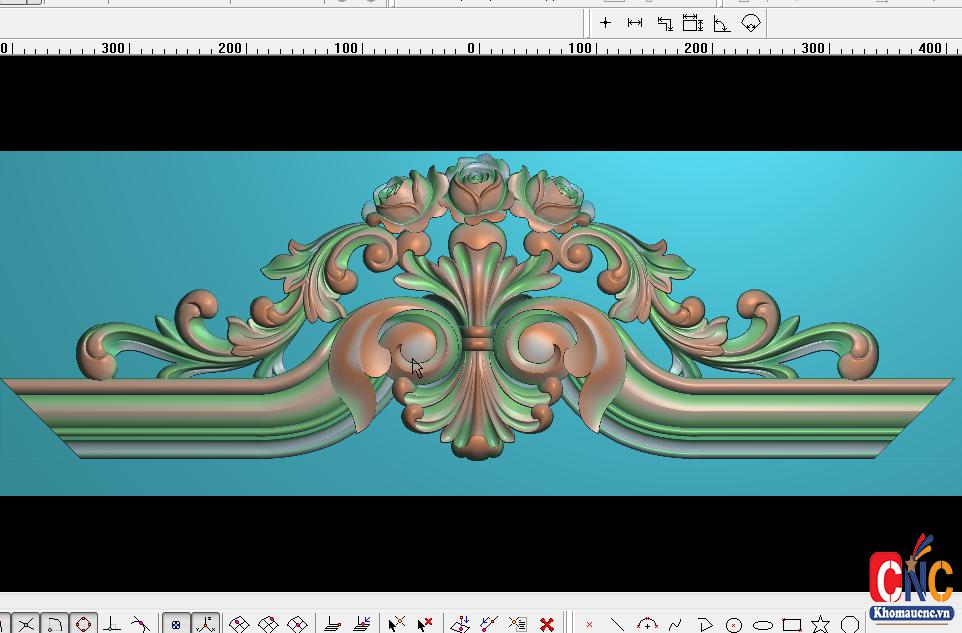Pick the circle drawing tool
The width and height of the screenshot is (962, 633).
tap(734, 625)
